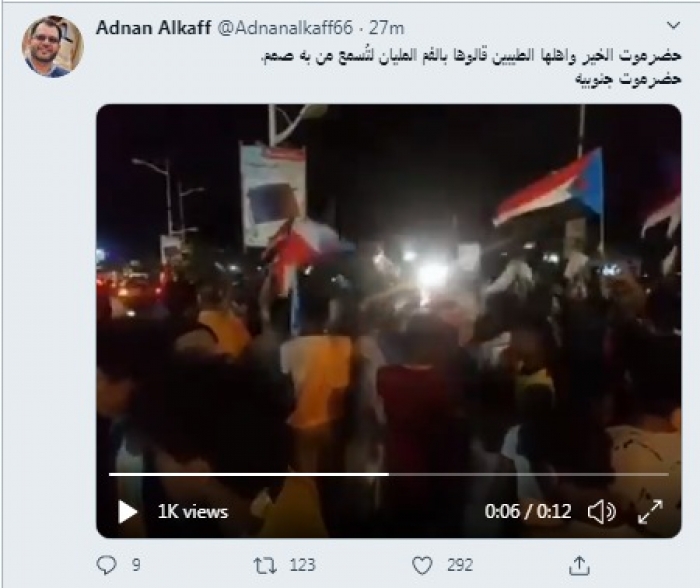700x588 pixels.
Task: Open the 27m tweet timestamp
Action: 387,28
